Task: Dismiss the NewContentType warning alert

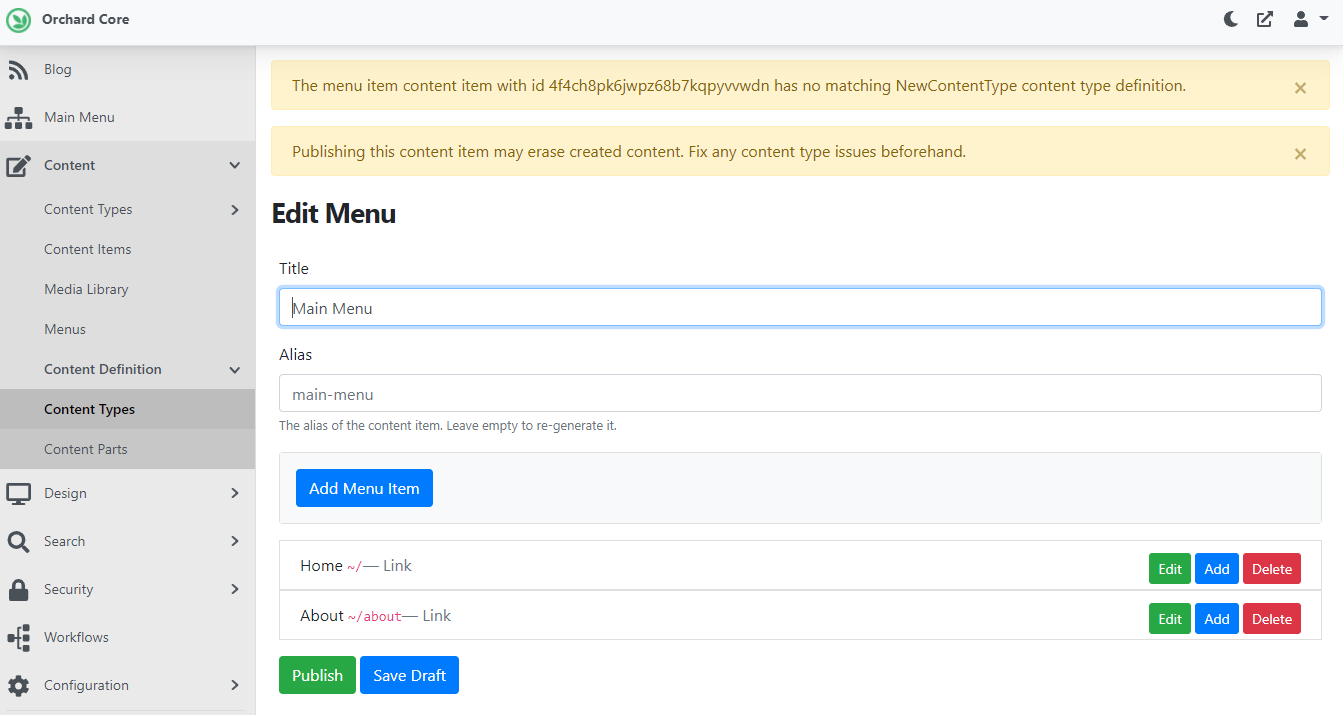Action: (x=1300, y=88)
